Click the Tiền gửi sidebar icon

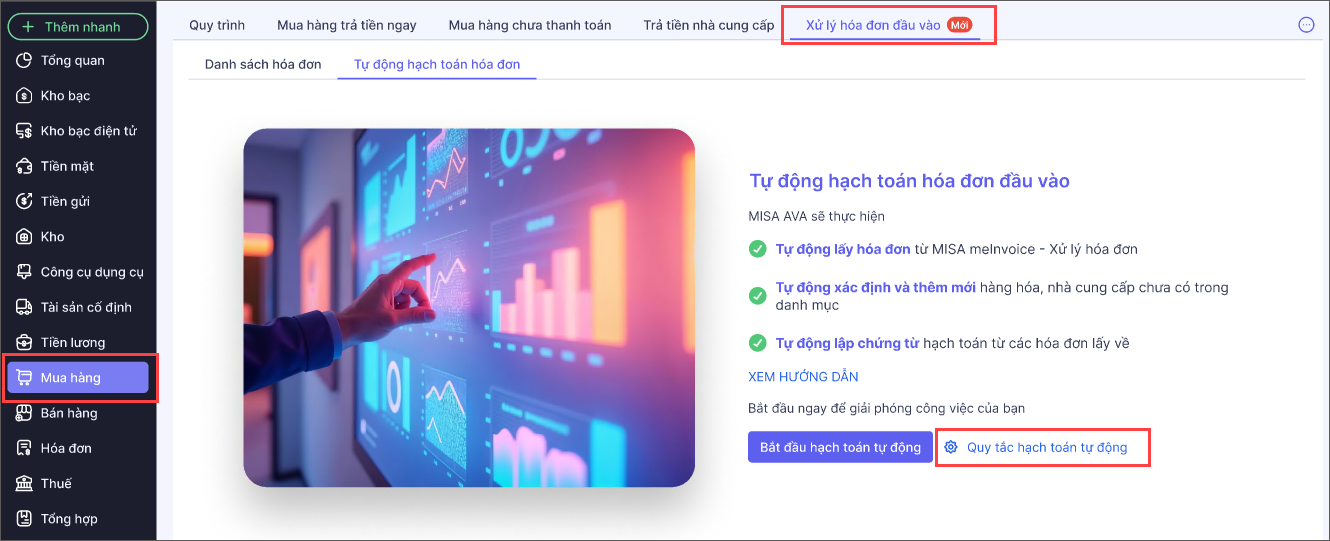tap(25, 201)
